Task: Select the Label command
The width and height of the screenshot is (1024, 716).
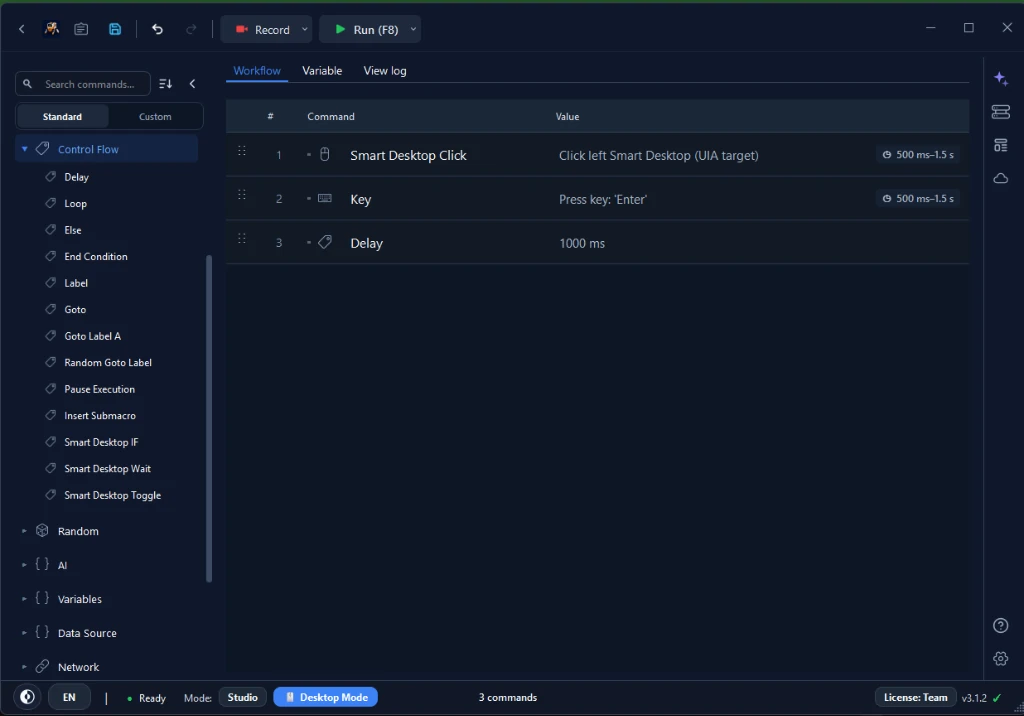Action: pos(76,283)
